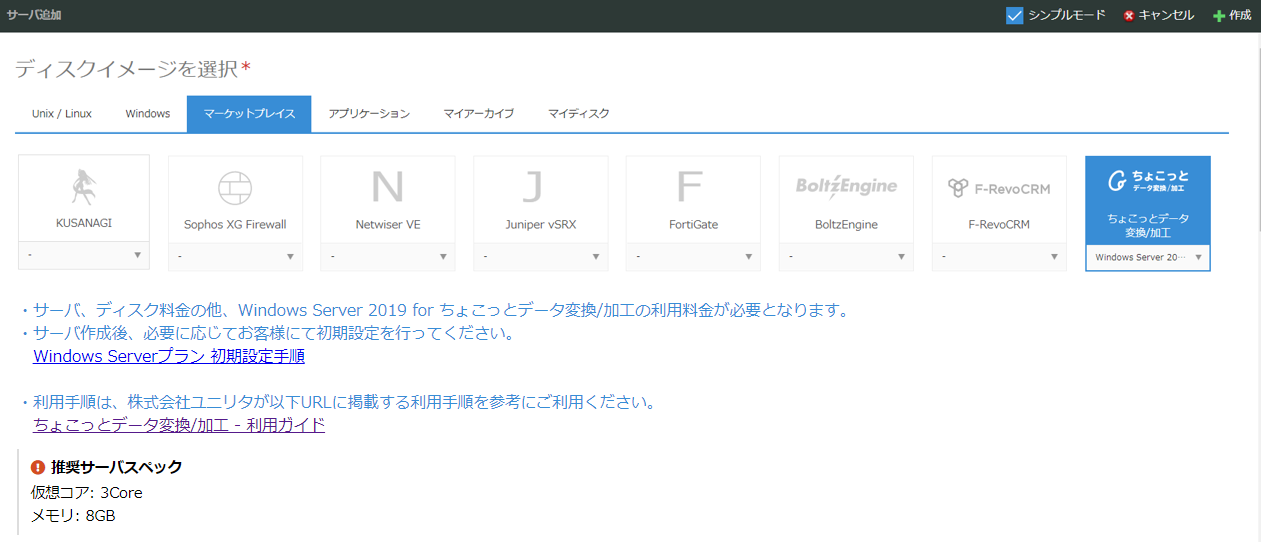The height and width of the screenshot is (542, 1261).
Task: Click the 仮想コア: 3Core text
Action: coord(86,492)
